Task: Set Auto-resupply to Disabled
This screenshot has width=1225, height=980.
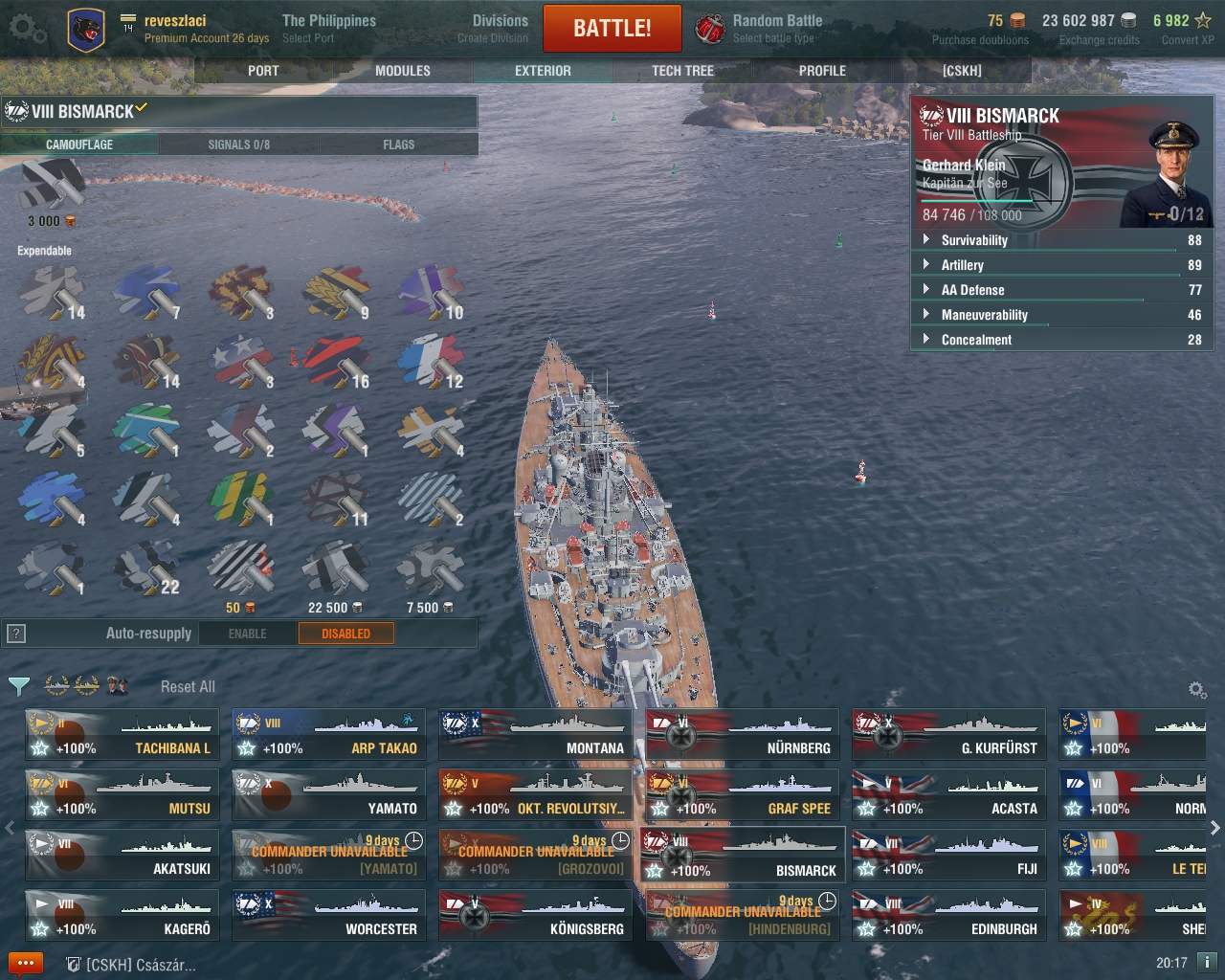Action: [x=345, y=634]
